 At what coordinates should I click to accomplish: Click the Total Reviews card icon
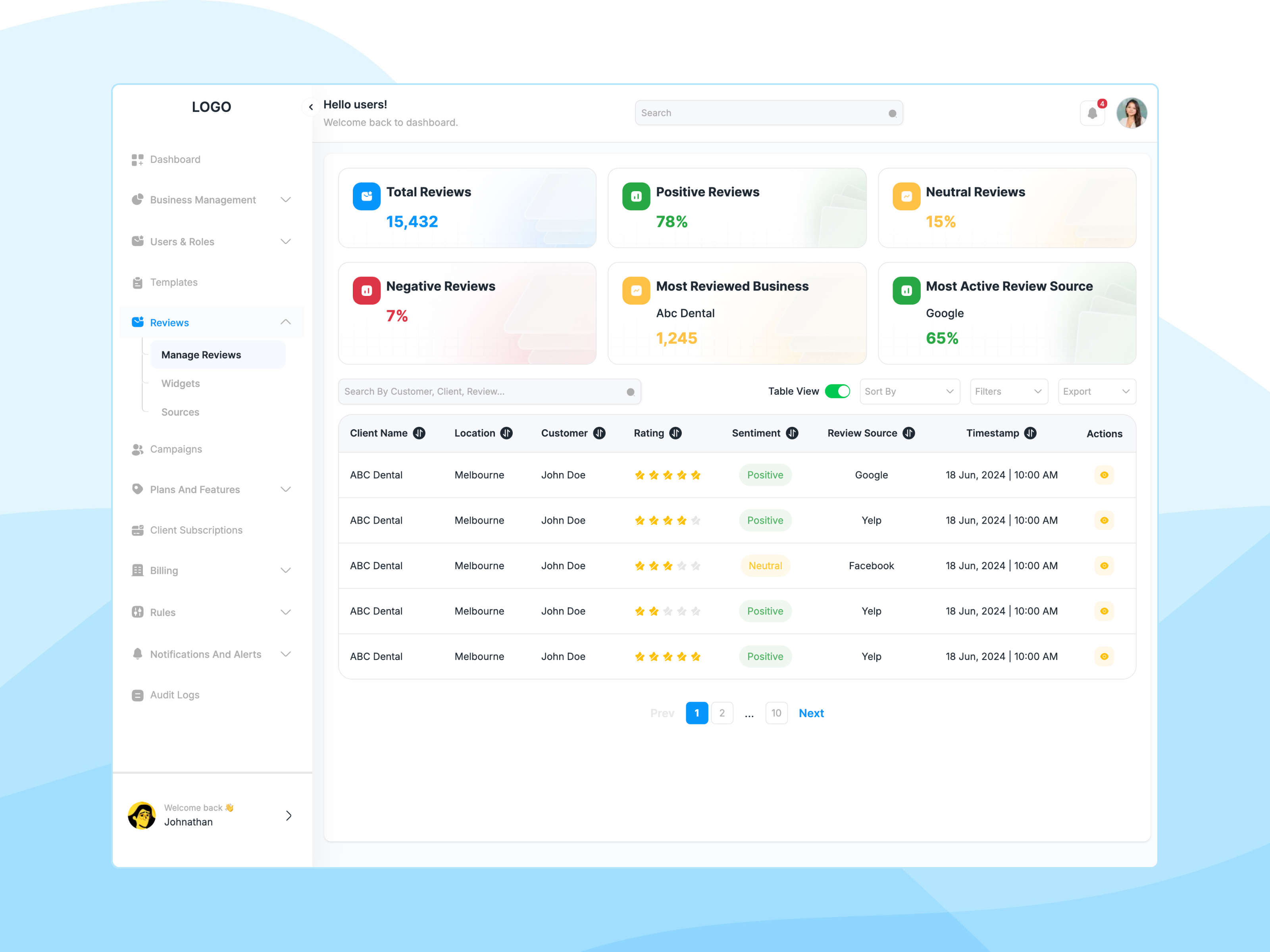click(x=366, y=196)
